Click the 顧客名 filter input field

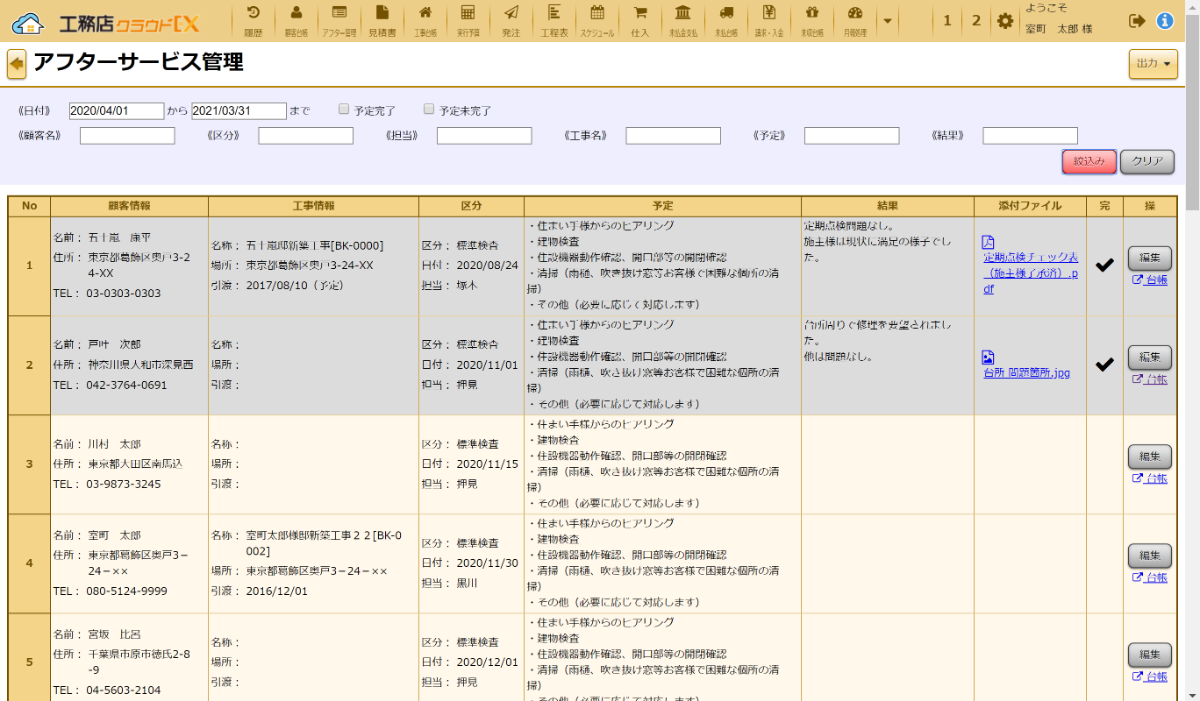(x=127, y=136)
